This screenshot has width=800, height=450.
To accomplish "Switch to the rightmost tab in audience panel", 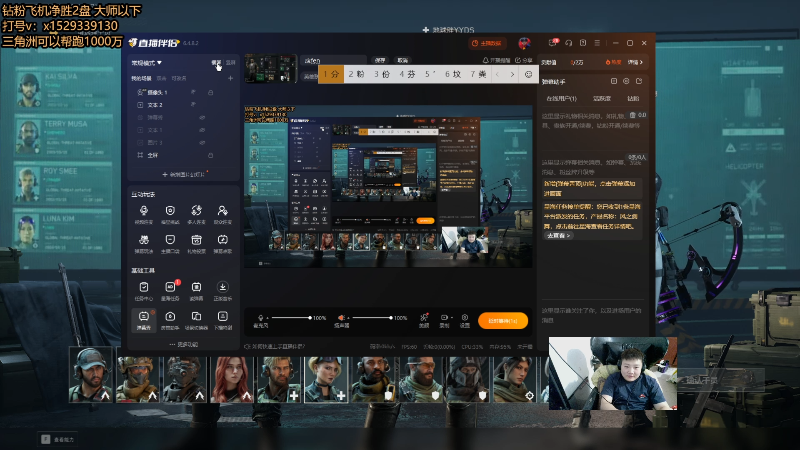I will tap(633, 98).
